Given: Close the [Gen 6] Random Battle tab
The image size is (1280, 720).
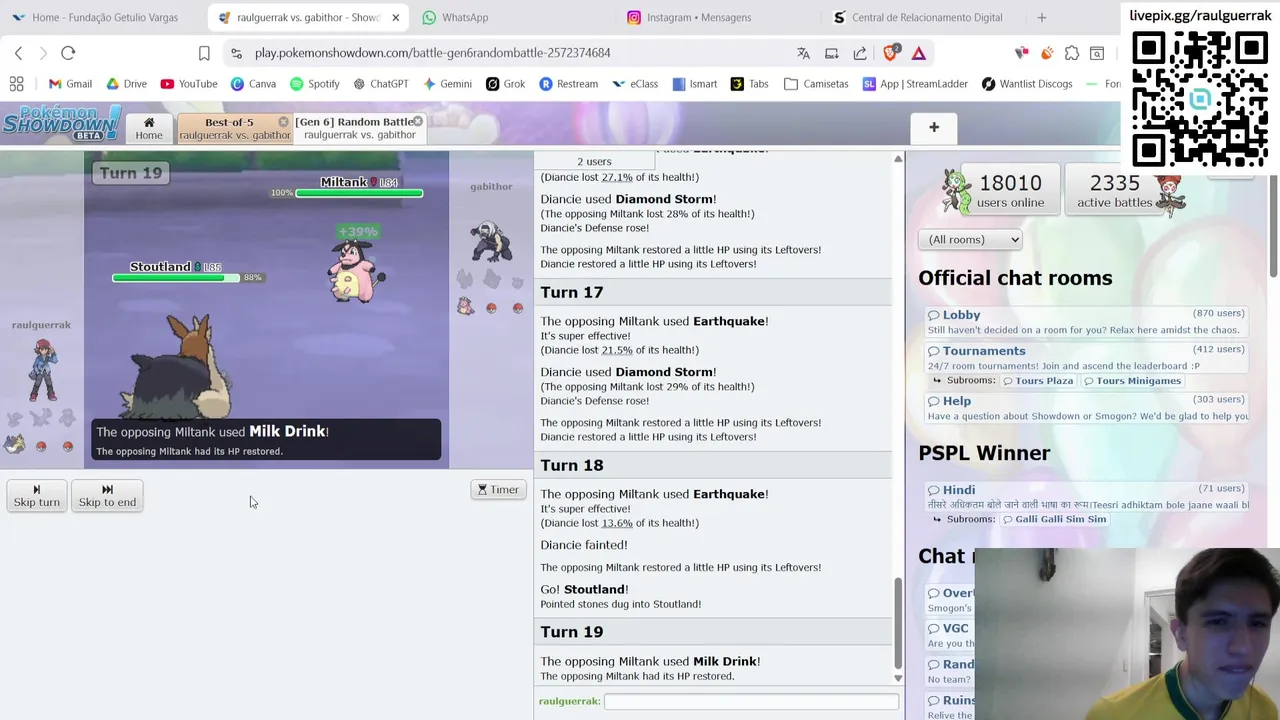Looking at the screenshot, I should pos(418,122).
